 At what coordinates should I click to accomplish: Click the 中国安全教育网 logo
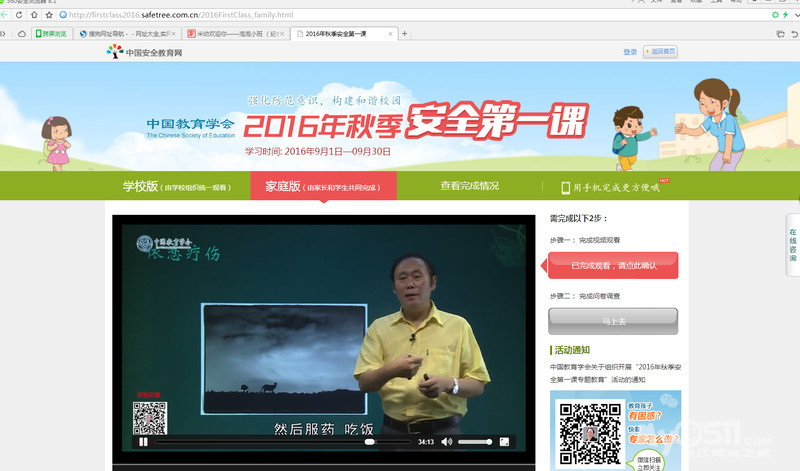145,52
